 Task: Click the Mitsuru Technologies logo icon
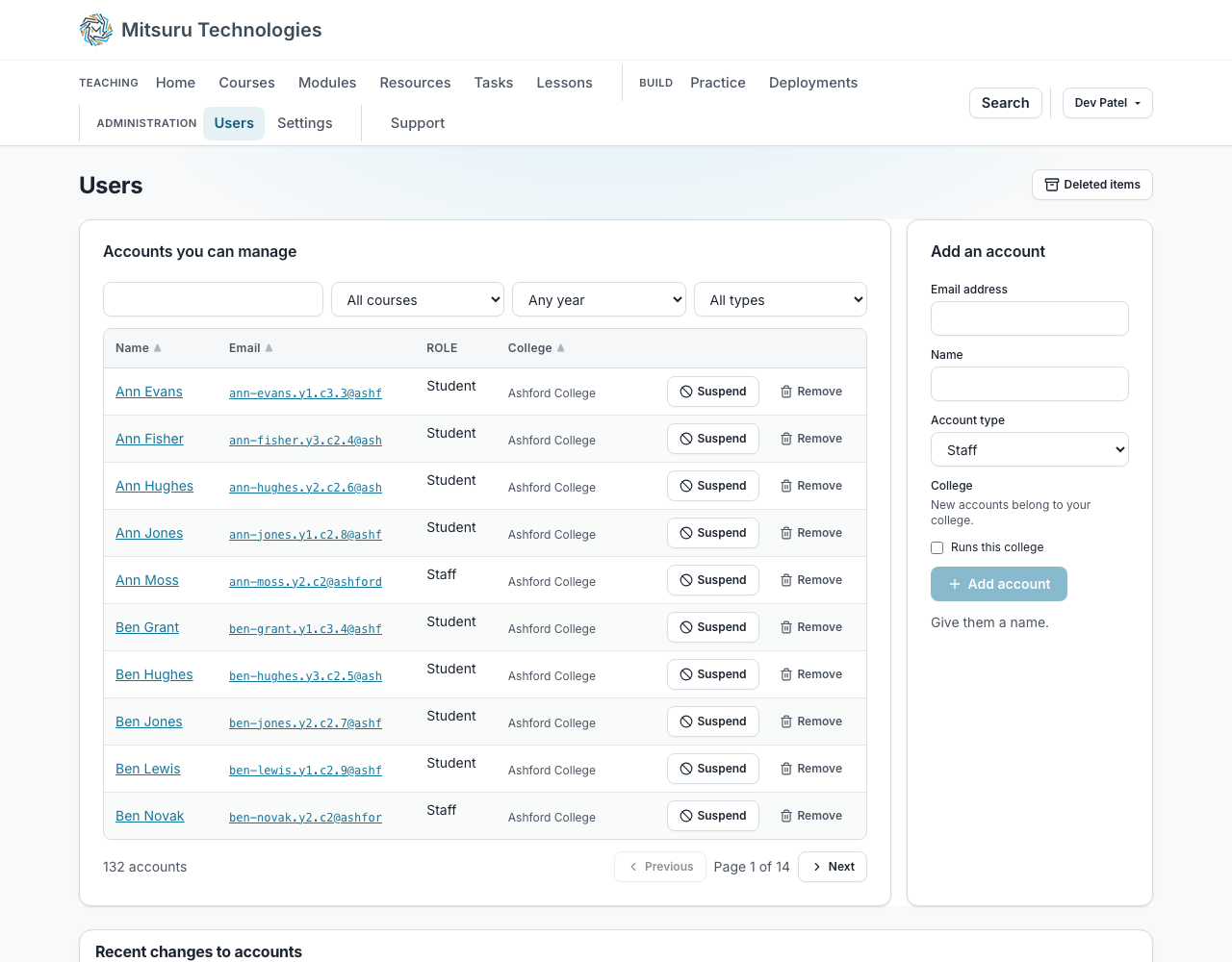96,30
